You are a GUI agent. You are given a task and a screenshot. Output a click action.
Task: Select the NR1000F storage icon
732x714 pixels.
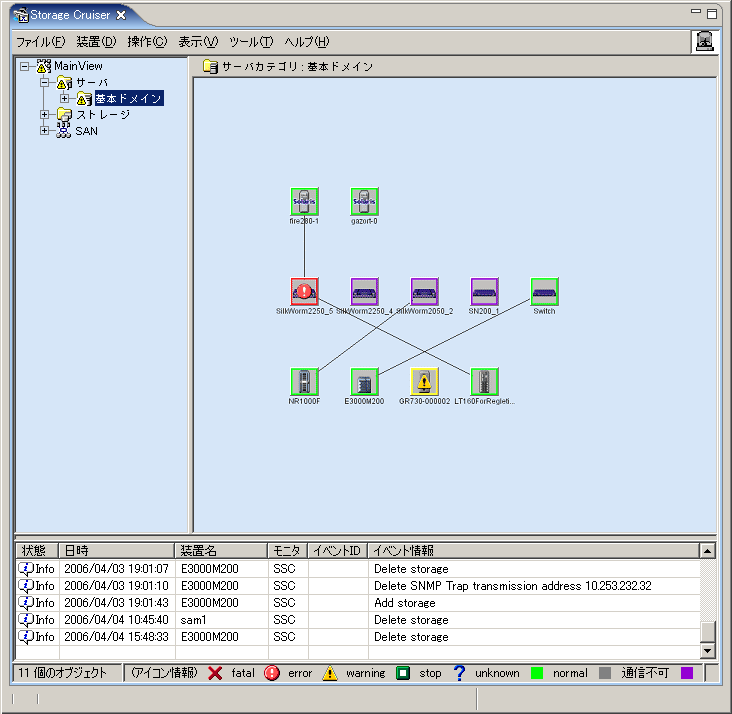[304, 382]
